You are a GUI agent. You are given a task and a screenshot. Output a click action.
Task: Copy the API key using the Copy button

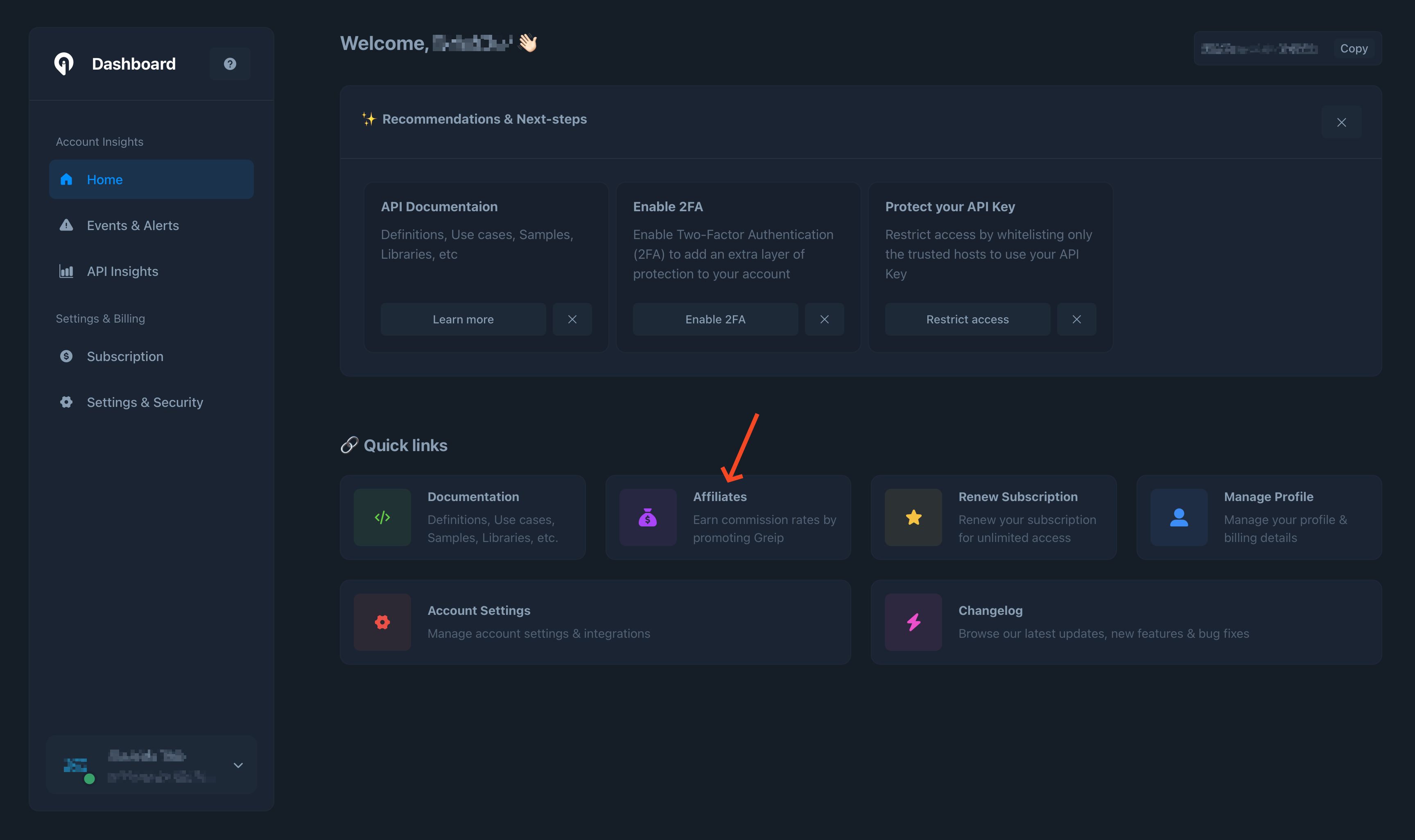1353,49
